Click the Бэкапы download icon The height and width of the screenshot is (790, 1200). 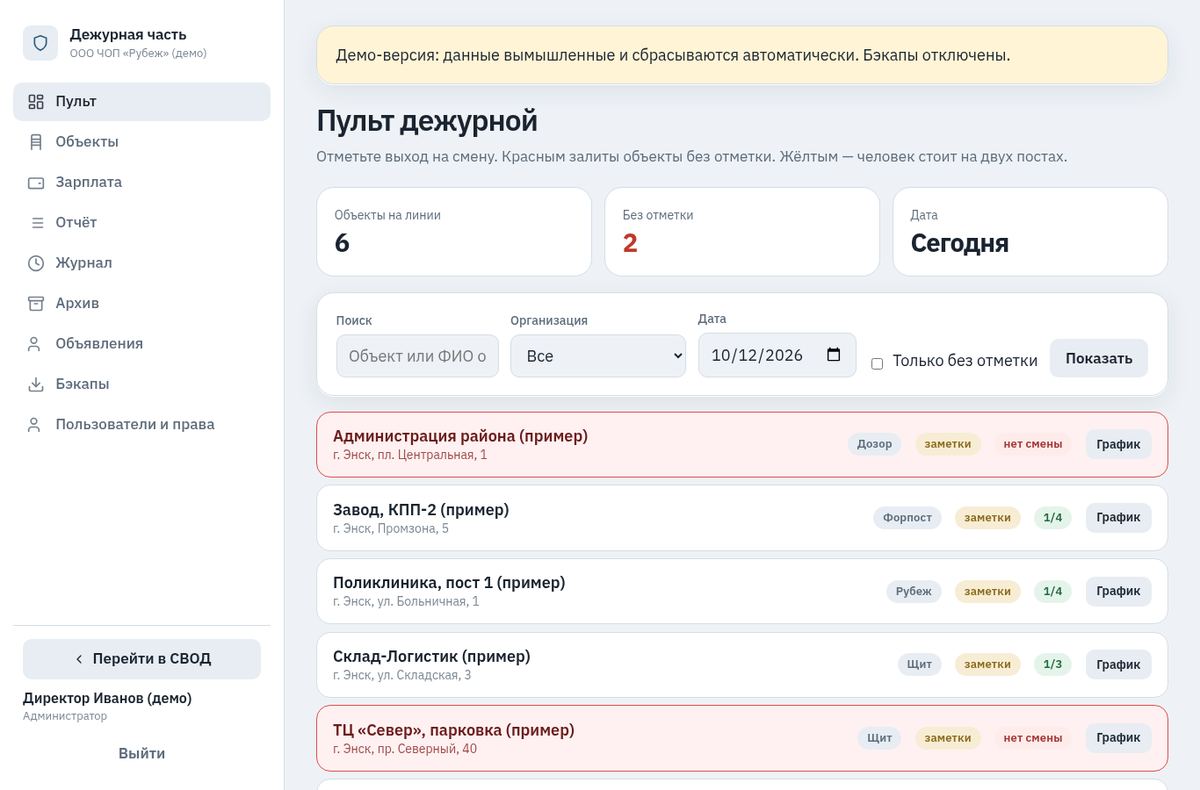[36, 384]
